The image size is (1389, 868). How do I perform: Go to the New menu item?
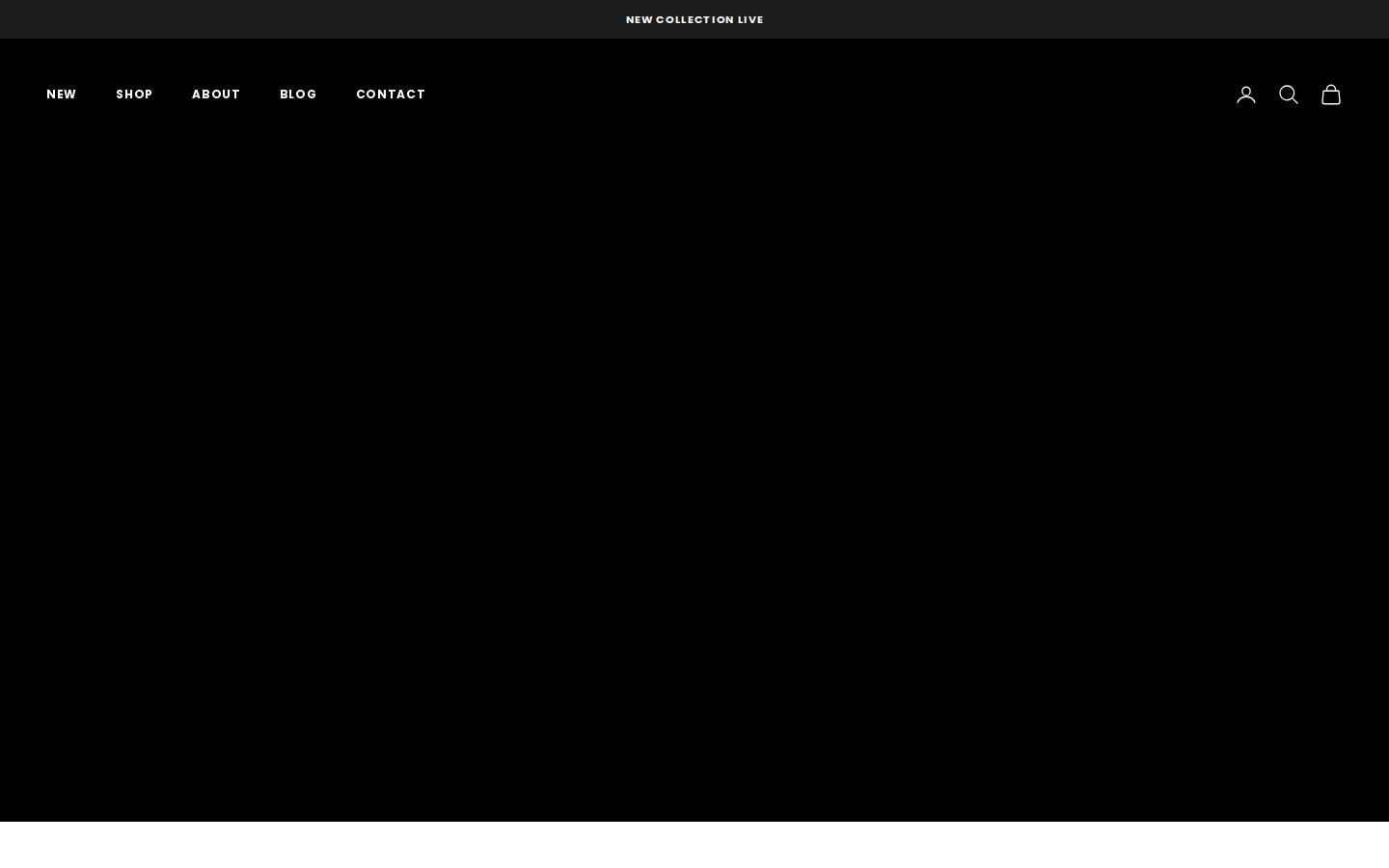62,95
